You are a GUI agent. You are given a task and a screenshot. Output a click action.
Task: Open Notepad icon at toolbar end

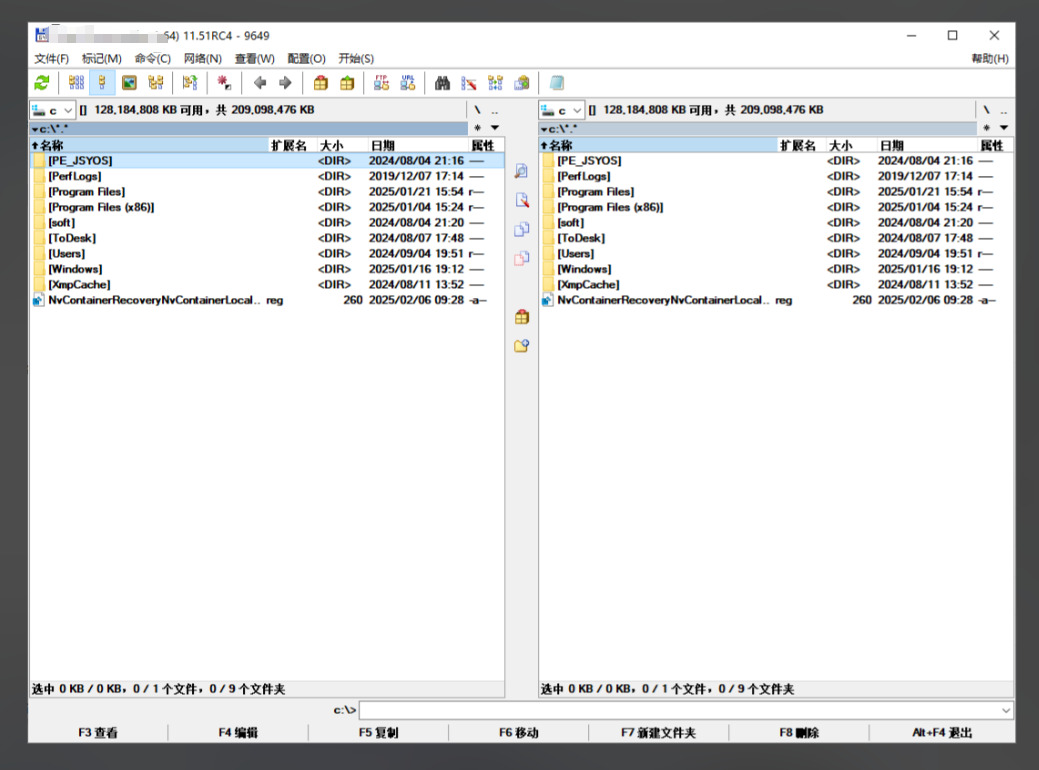557,83
